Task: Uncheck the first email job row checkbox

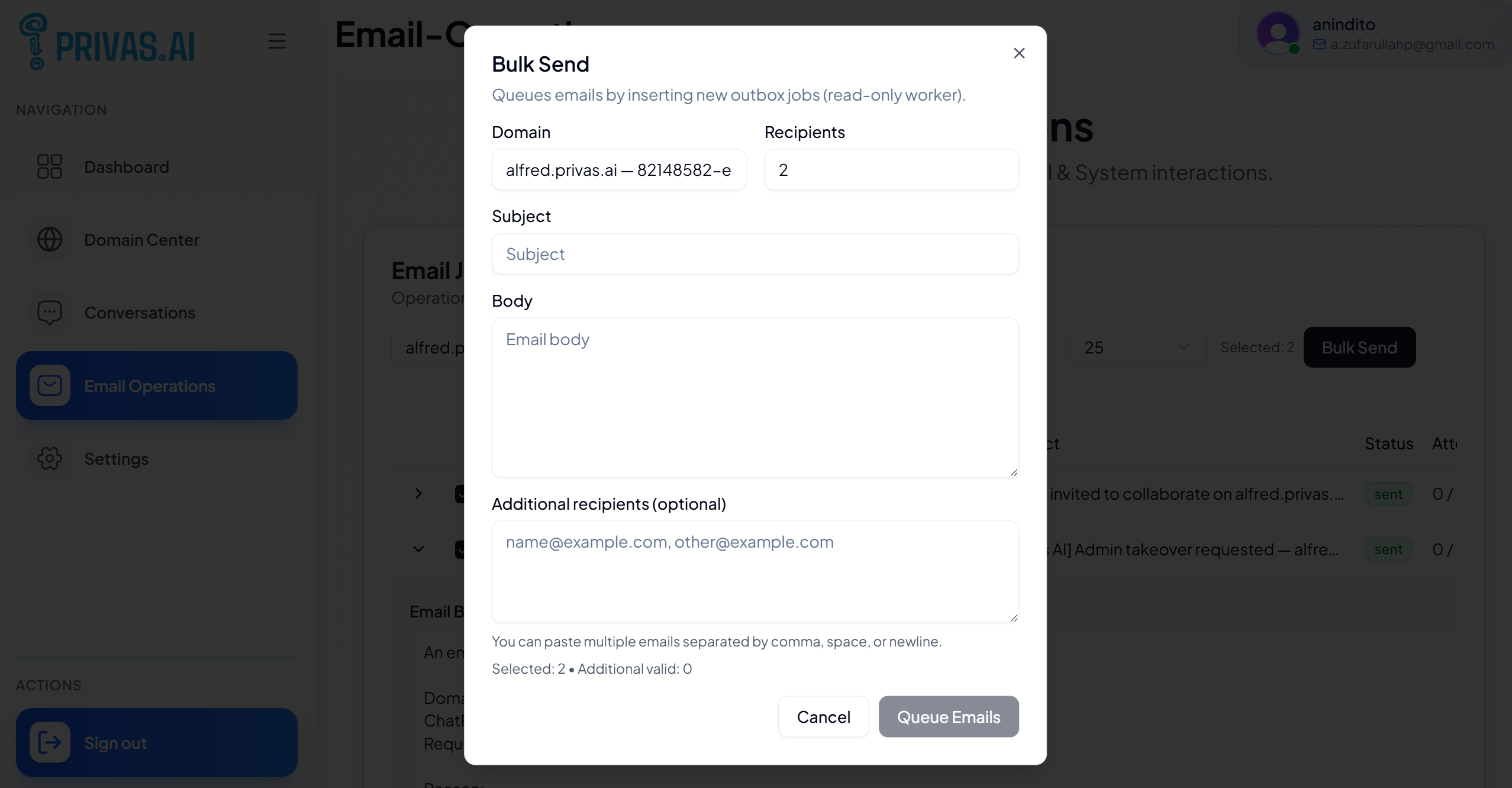Action: [460, 494]
